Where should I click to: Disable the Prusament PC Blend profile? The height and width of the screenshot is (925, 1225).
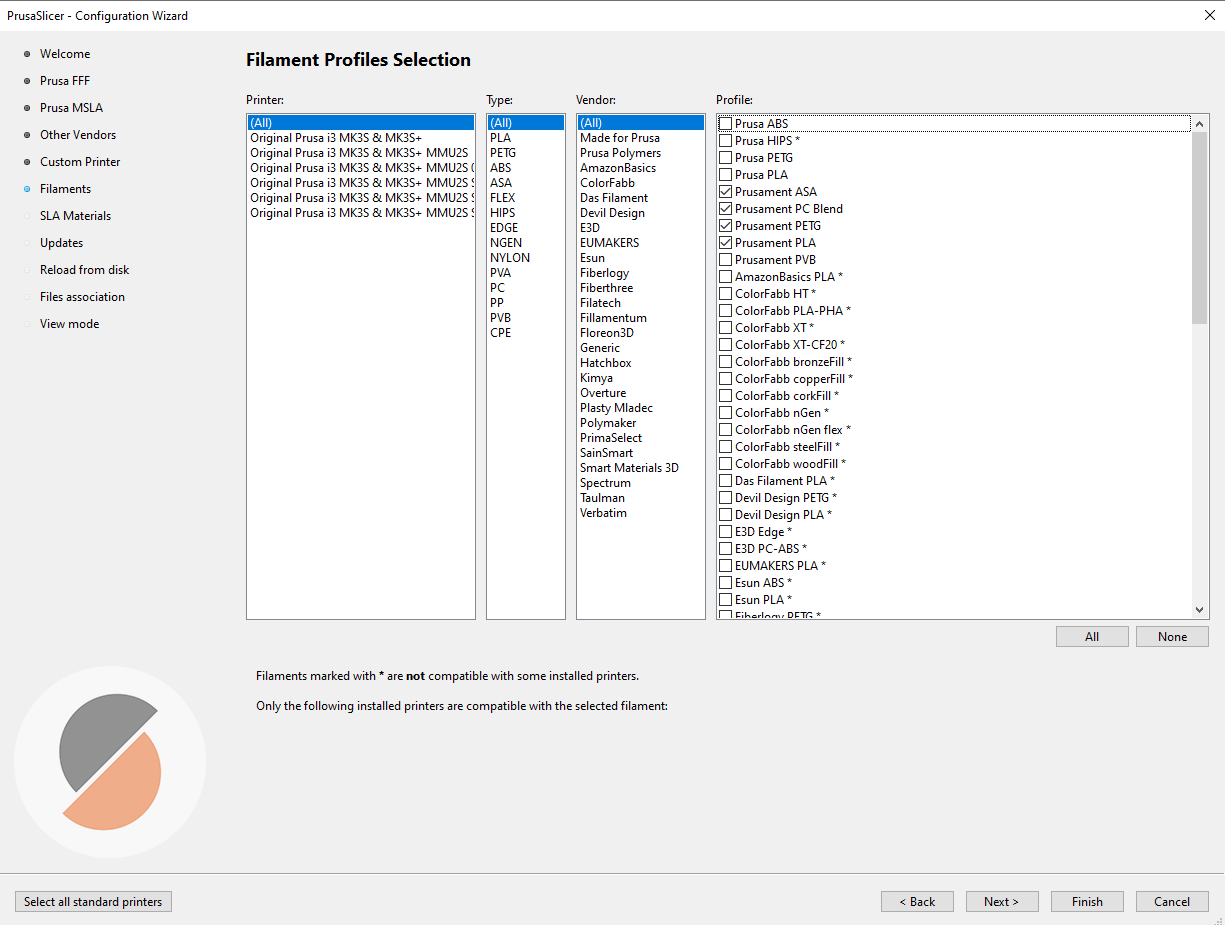click(x=726, y=209)
